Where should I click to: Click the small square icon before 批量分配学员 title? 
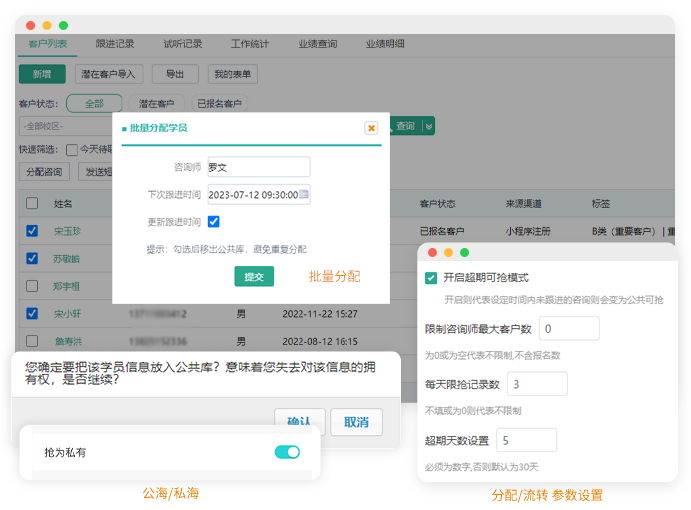tap(124, 129)
